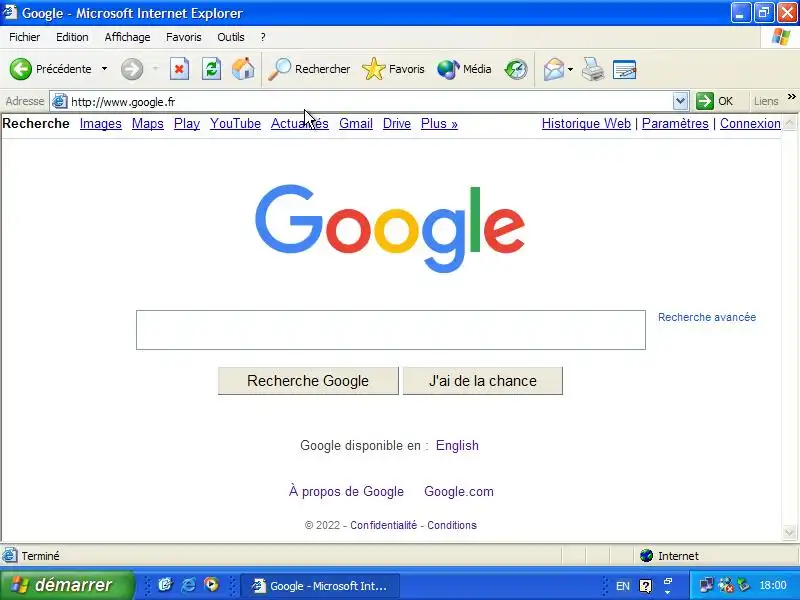The height and width of the screenshot is (600, 800).
Task: Click the green Précédente back arrow
Action: (x=21, y=69)
